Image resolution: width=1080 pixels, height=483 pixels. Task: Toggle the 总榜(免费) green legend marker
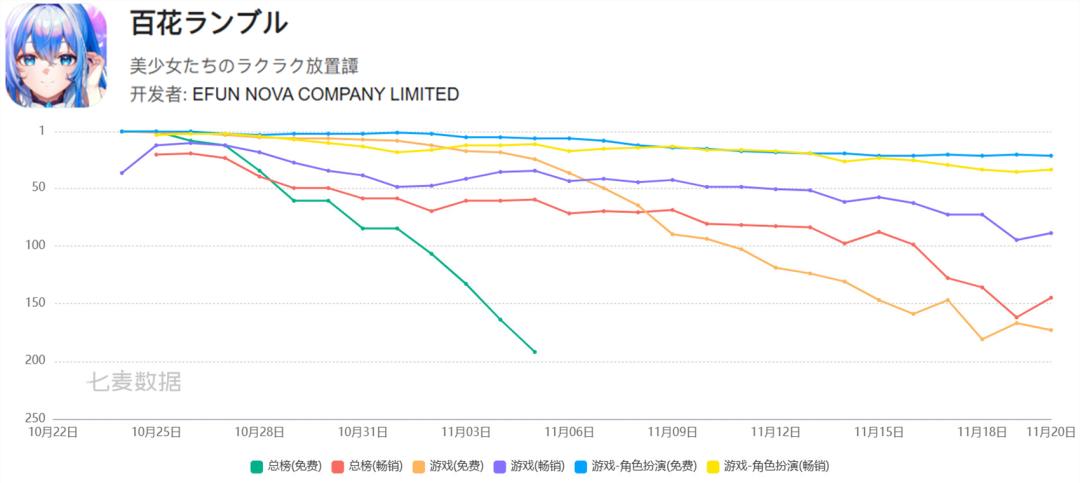pyautogui.click(x=257, y=466)
